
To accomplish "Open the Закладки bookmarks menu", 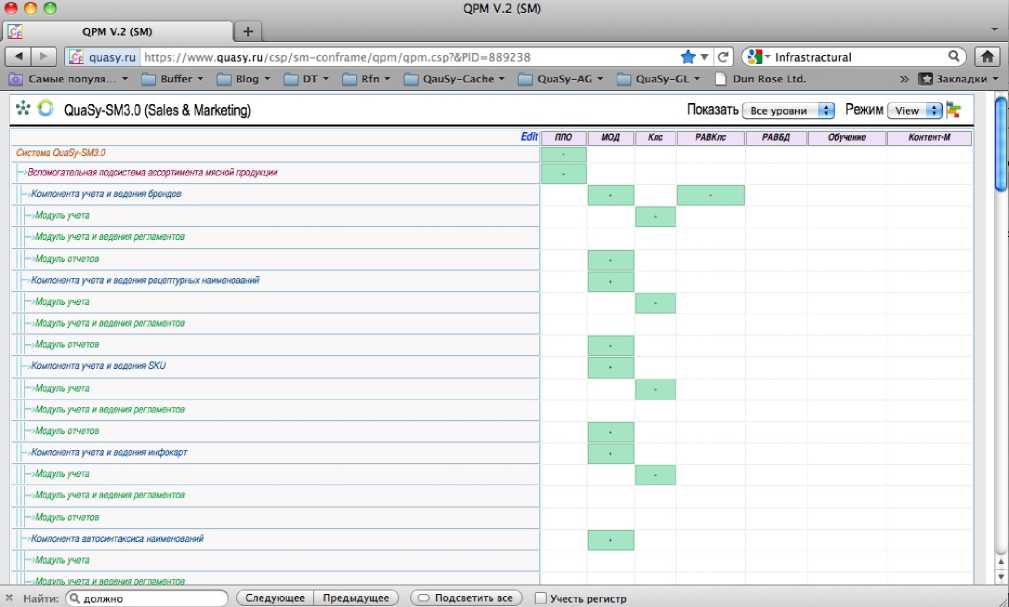I will [x=959, y=79].
